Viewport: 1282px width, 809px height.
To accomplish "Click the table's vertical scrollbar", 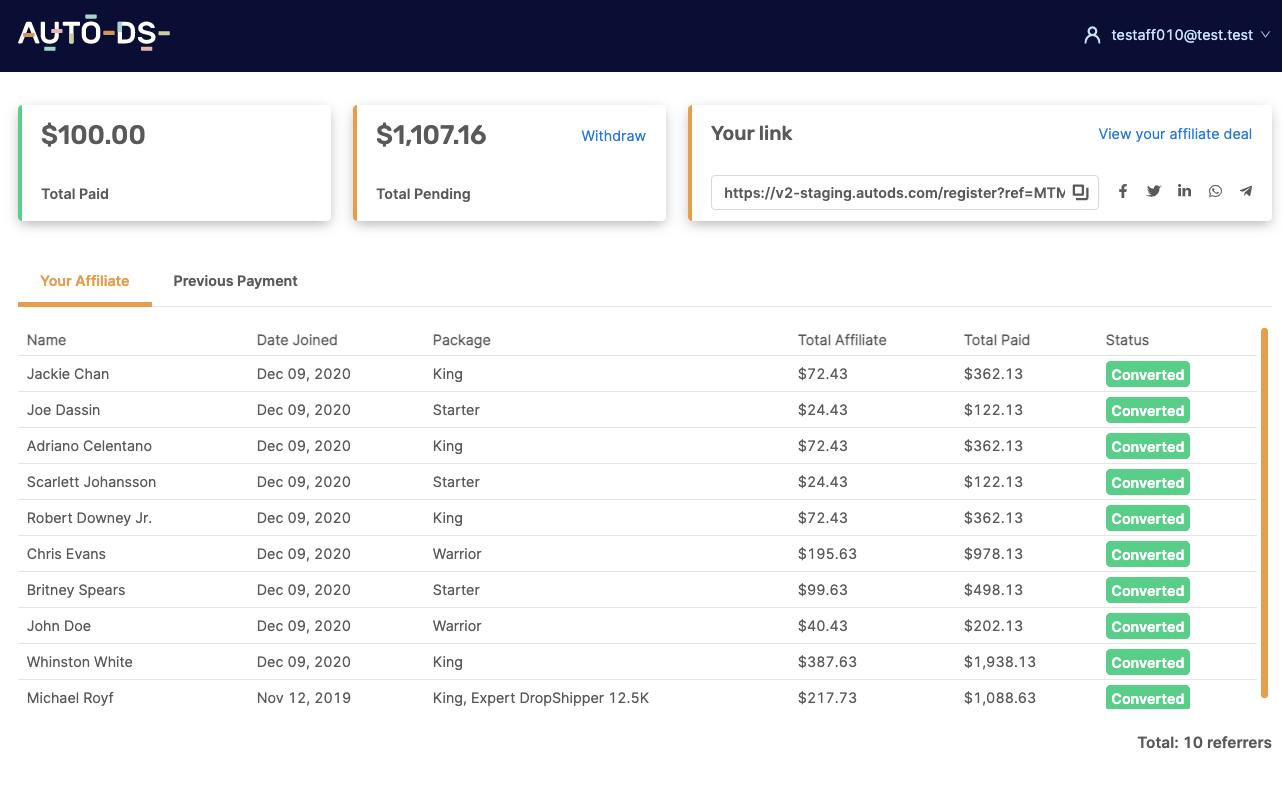I will click(x=1265, y=512).
